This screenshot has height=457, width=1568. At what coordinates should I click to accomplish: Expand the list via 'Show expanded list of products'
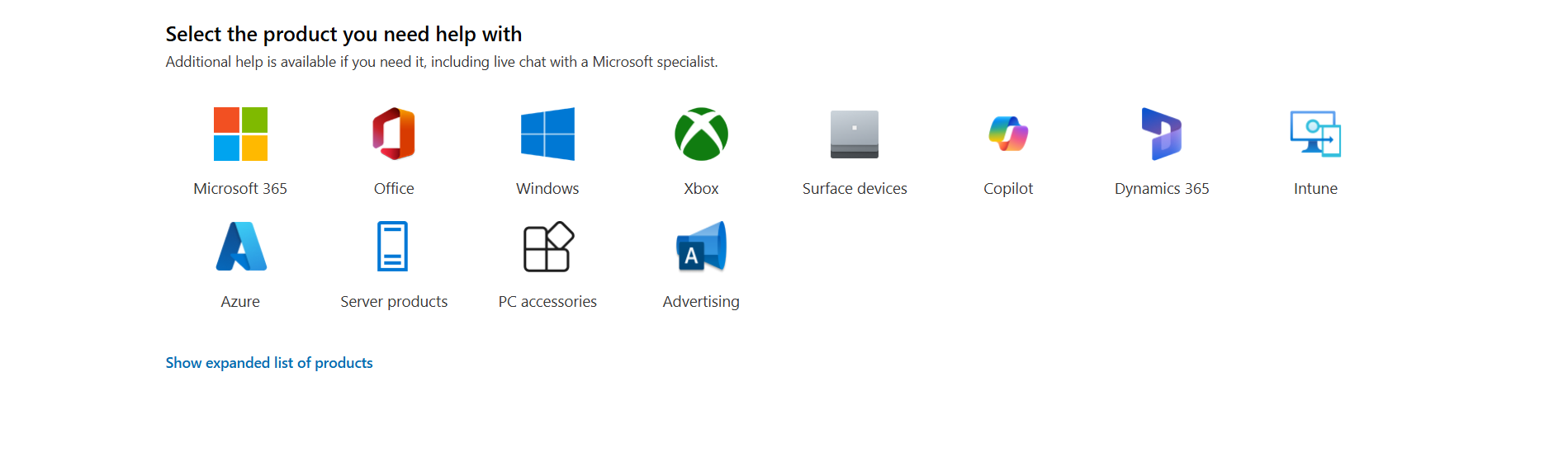269,363
